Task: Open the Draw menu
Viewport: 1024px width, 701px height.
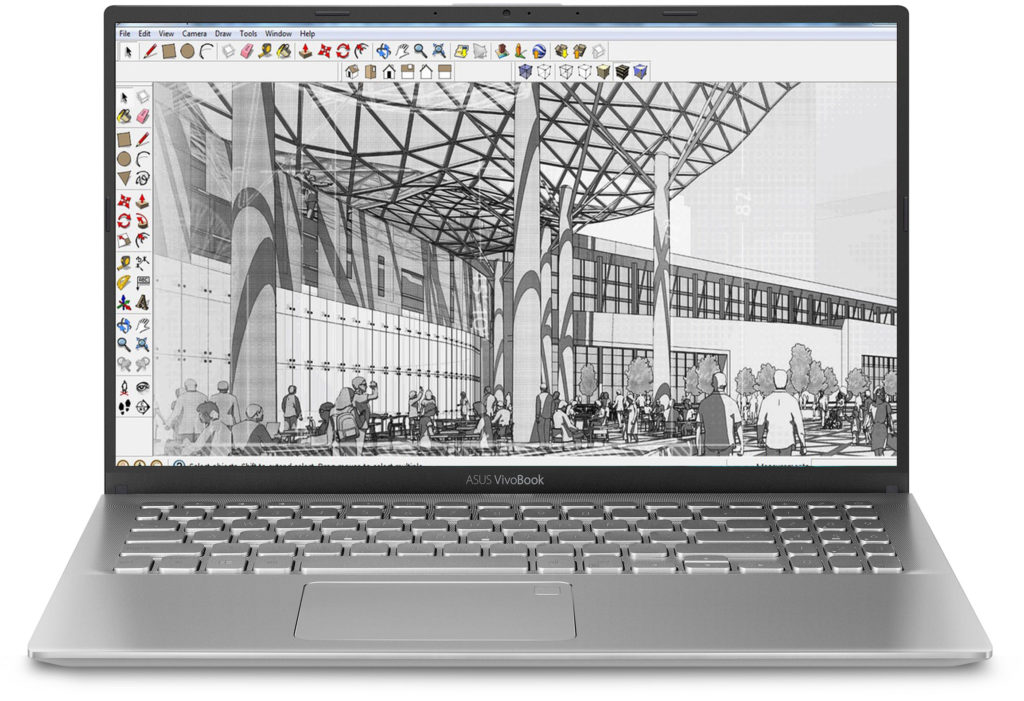Action: pyautogui.click(x=224, y=32)
